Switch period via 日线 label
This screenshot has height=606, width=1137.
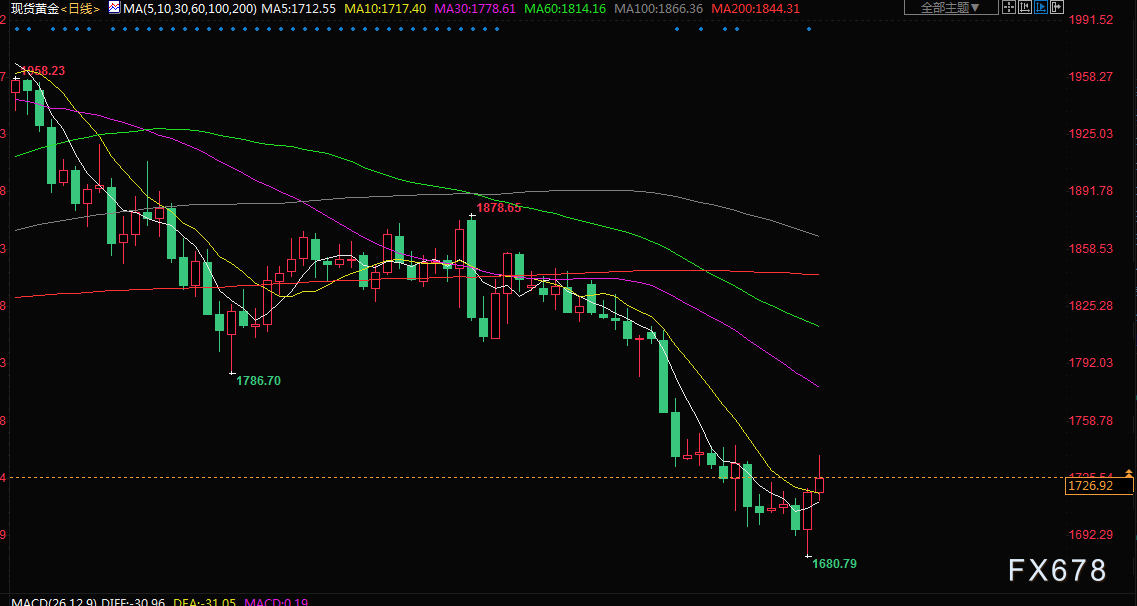[x=80, y=9]
